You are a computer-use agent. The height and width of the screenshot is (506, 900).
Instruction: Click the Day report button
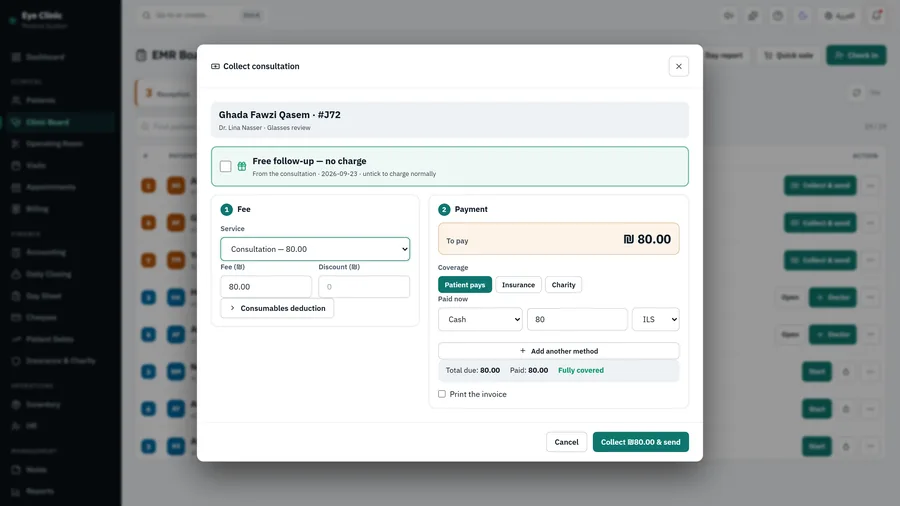[x=724, y=56]
